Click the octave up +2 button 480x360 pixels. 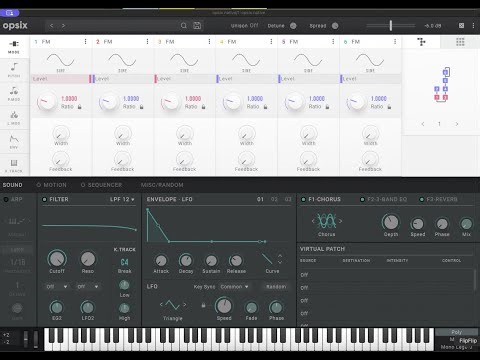[6, 335]
